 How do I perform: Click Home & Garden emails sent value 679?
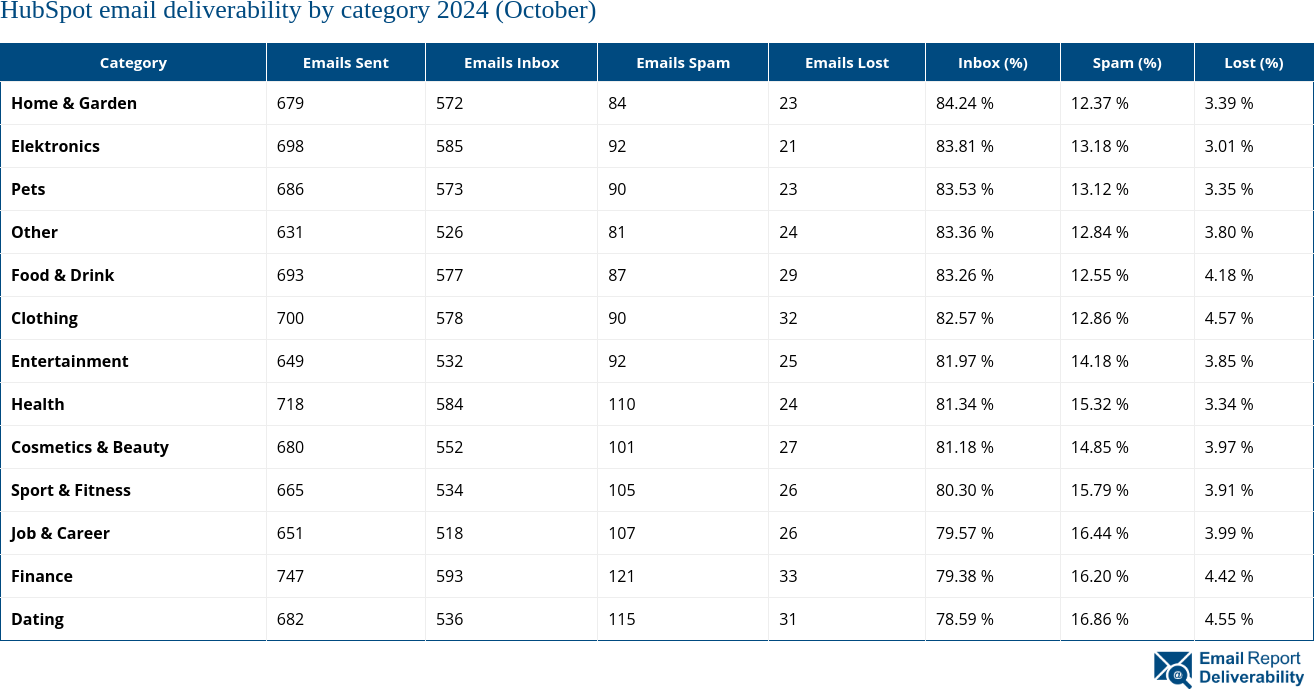[x=290, y=103]
